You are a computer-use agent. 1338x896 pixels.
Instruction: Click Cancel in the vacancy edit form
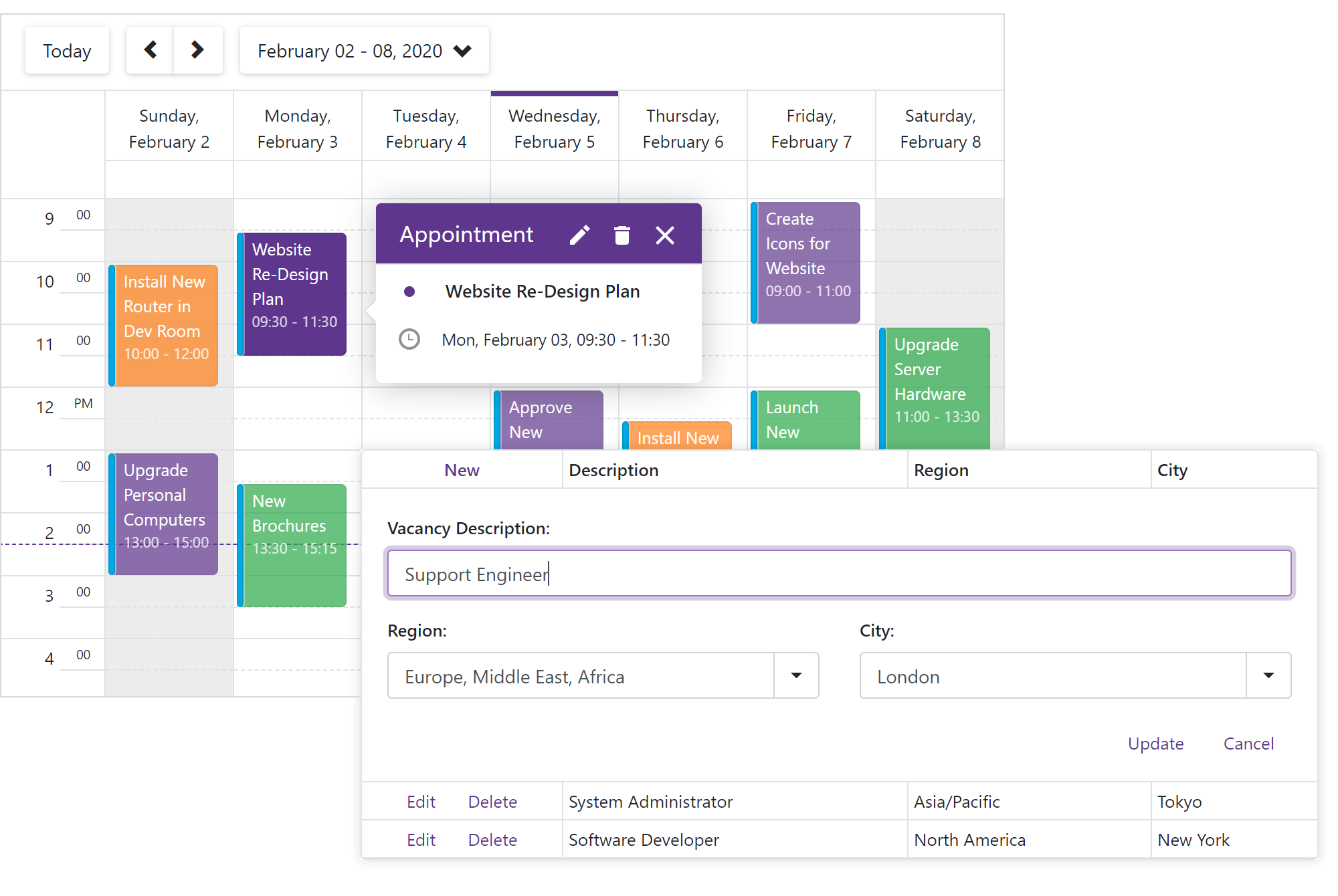(1248, 744)
